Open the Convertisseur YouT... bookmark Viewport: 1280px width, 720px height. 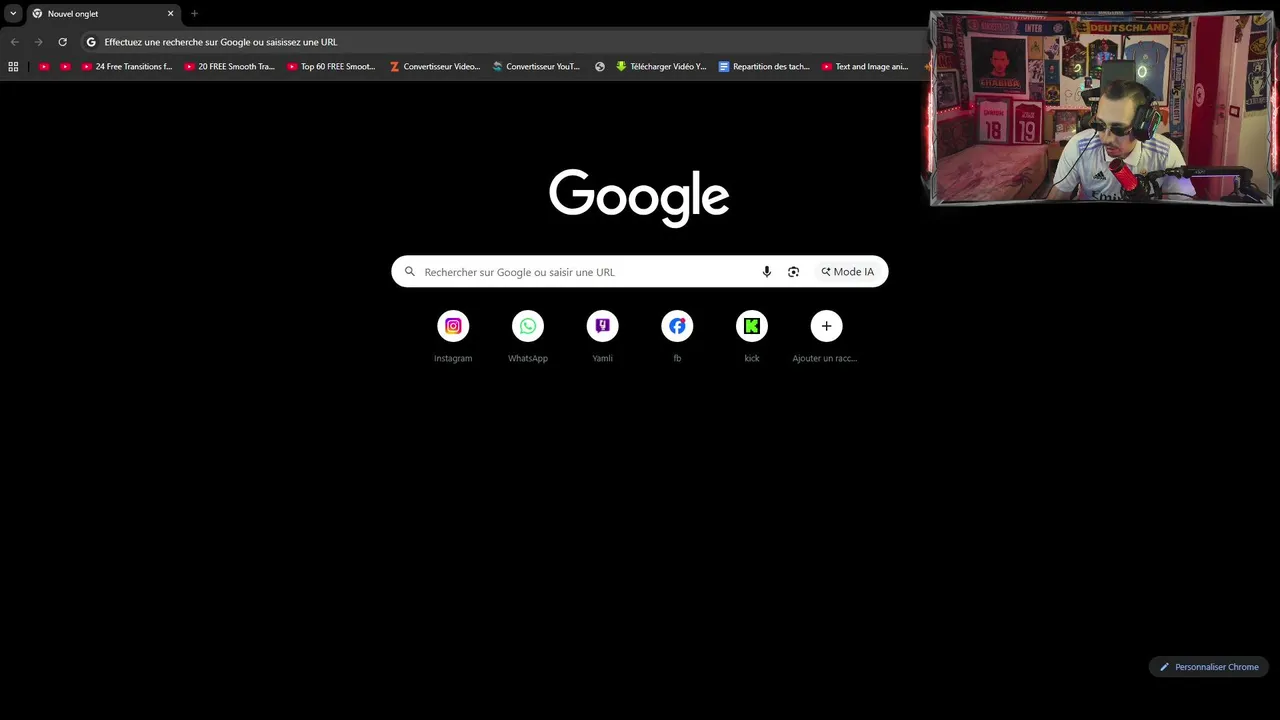(537, 67)
